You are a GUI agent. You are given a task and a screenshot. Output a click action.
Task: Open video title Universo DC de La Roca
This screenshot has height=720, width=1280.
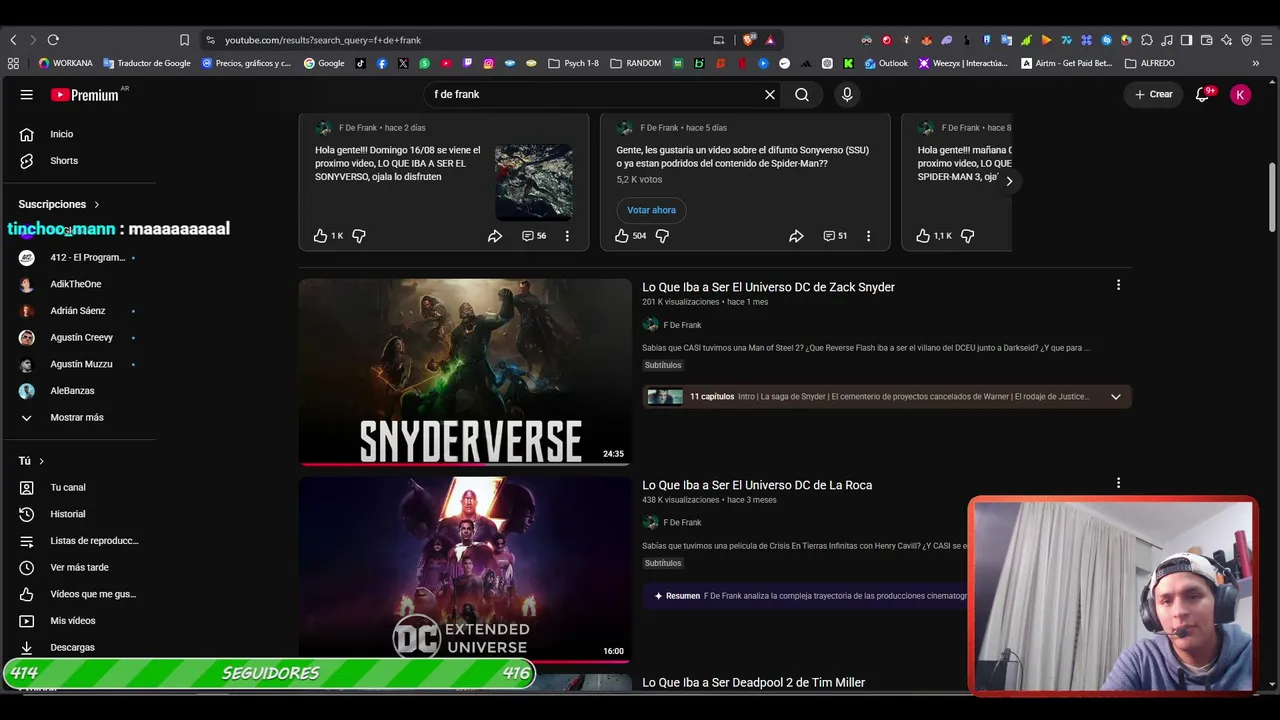click(757, 485)
